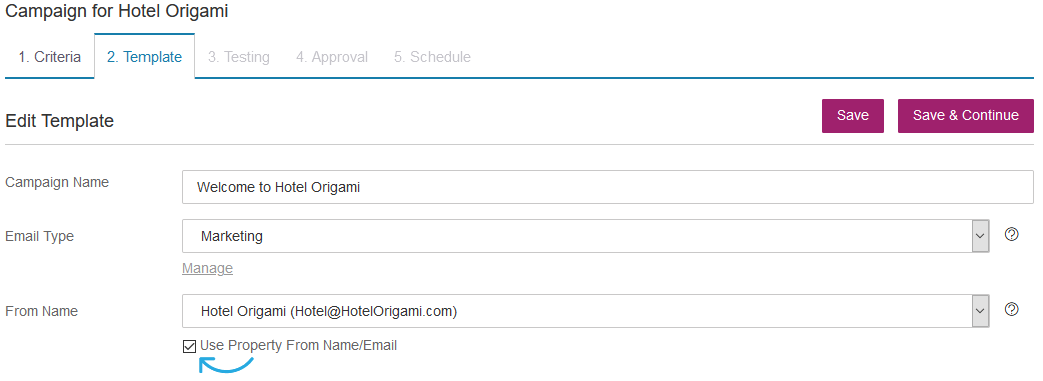Open the 3. Testing tab
Screen dimensions: 1043x381
pos(239,57)
